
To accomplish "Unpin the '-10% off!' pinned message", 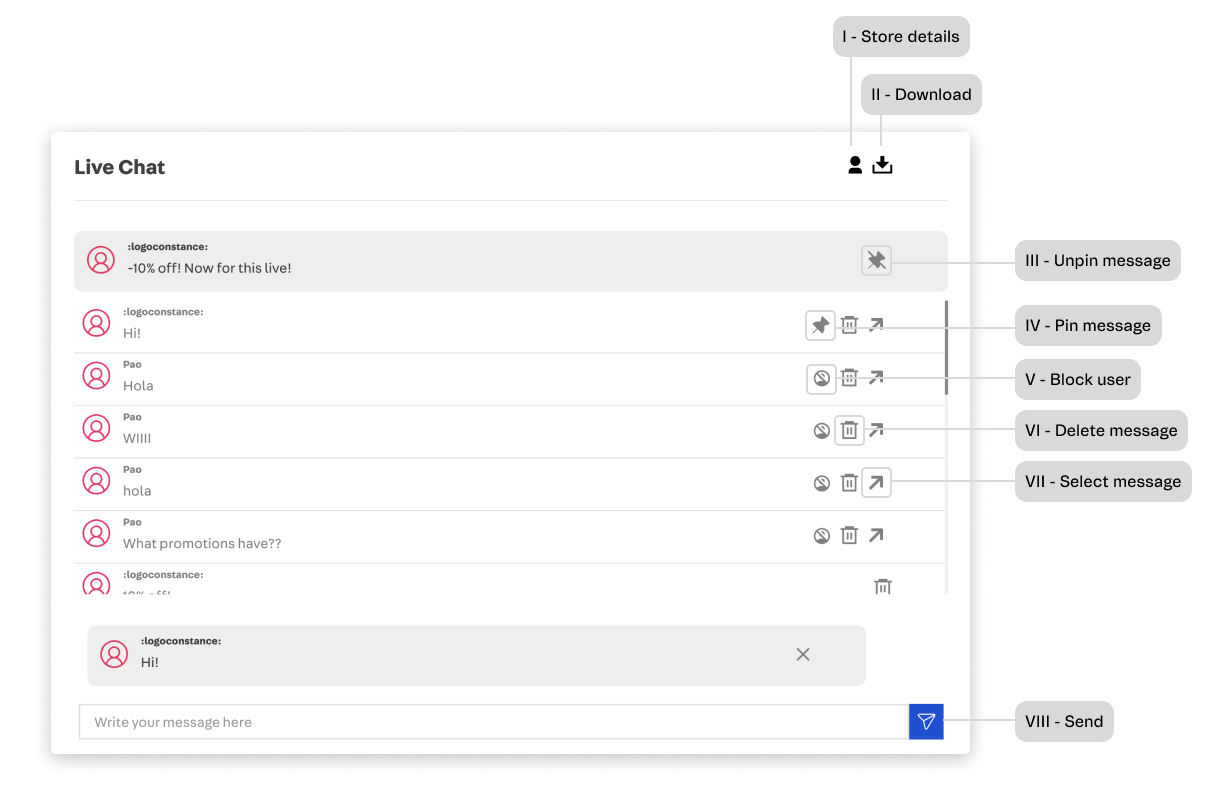I will pyautogui.click(x=876, y=261).
